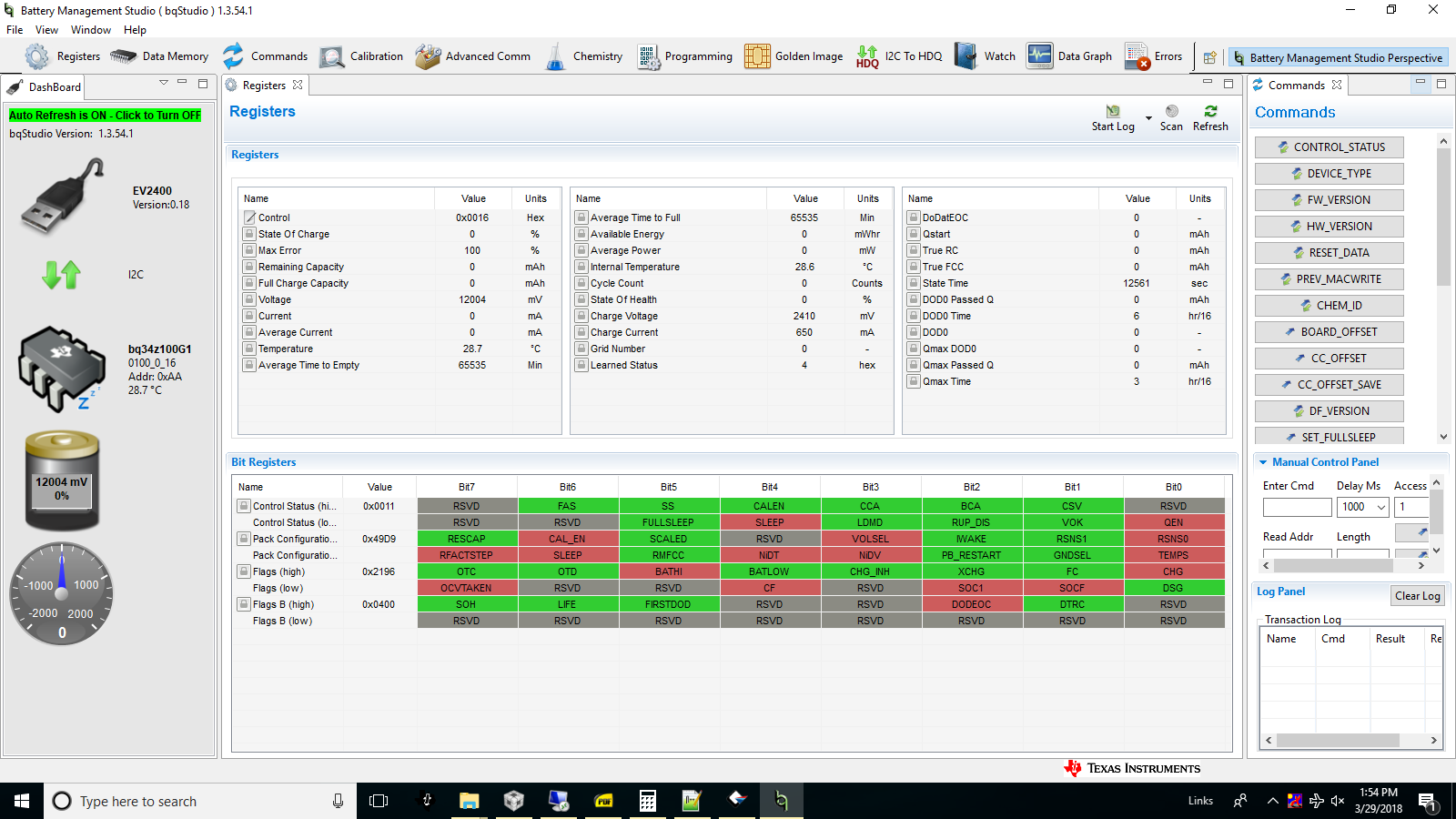The image size is (1456, 819).
Task: Open Calculator on the taskbar
Action: point(647,801)
